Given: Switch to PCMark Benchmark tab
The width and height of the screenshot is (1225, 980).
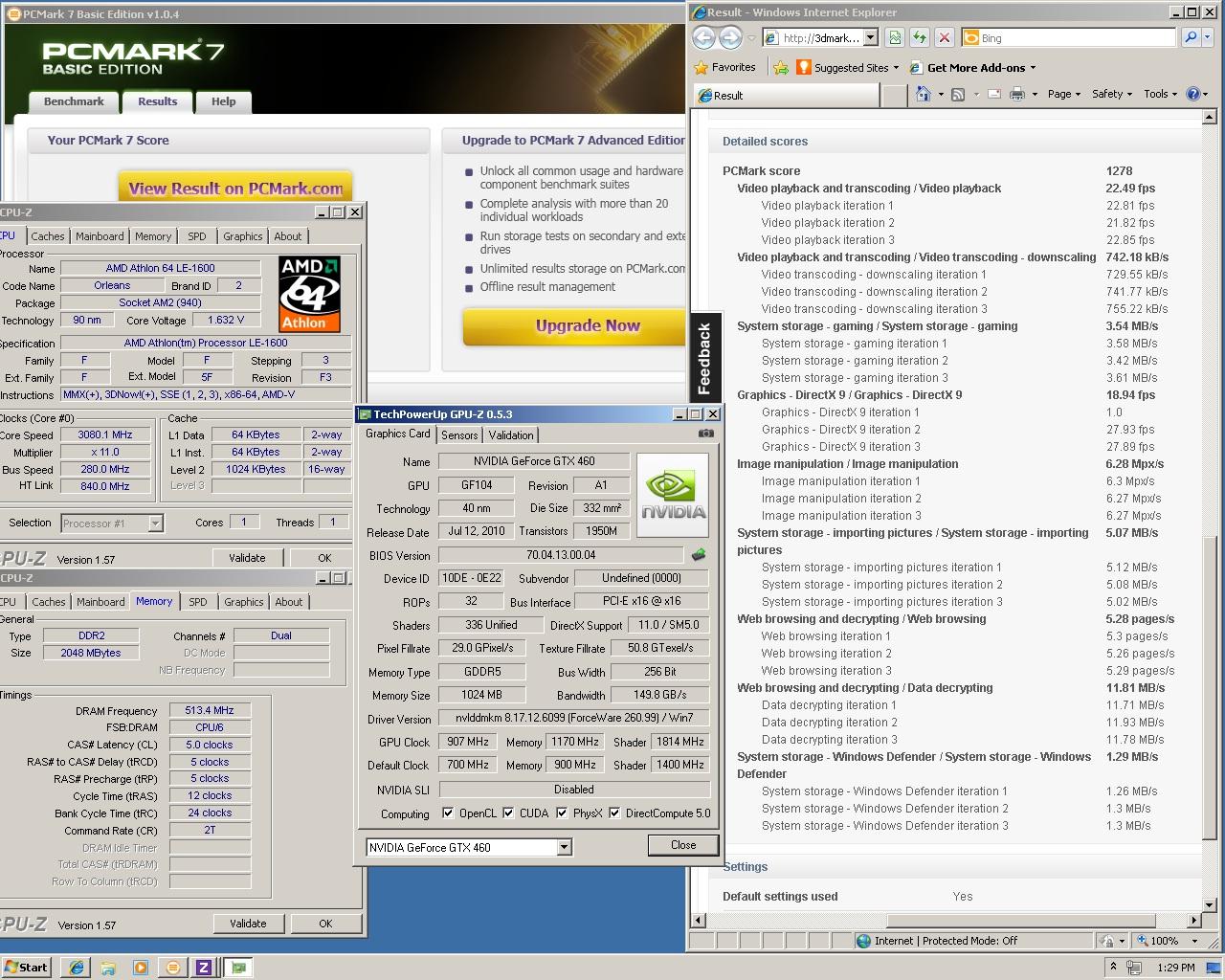Looking at the screenshot, I should (x=74, y=101).
